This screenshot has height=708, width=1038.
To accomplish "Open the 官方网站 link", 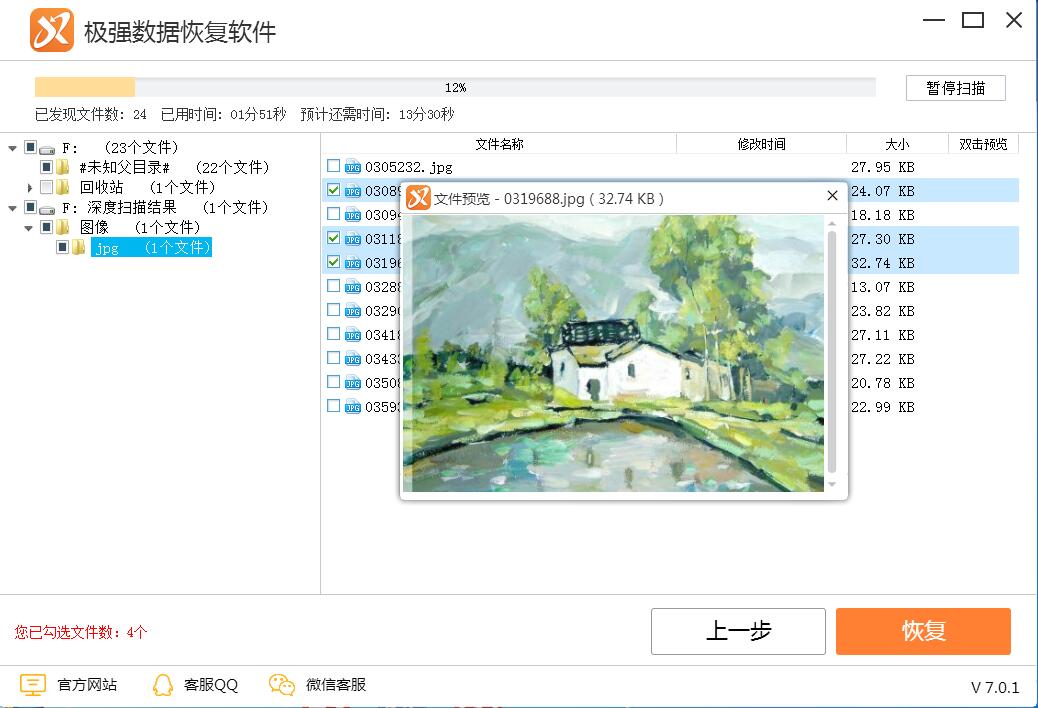I will click(87, 685).
